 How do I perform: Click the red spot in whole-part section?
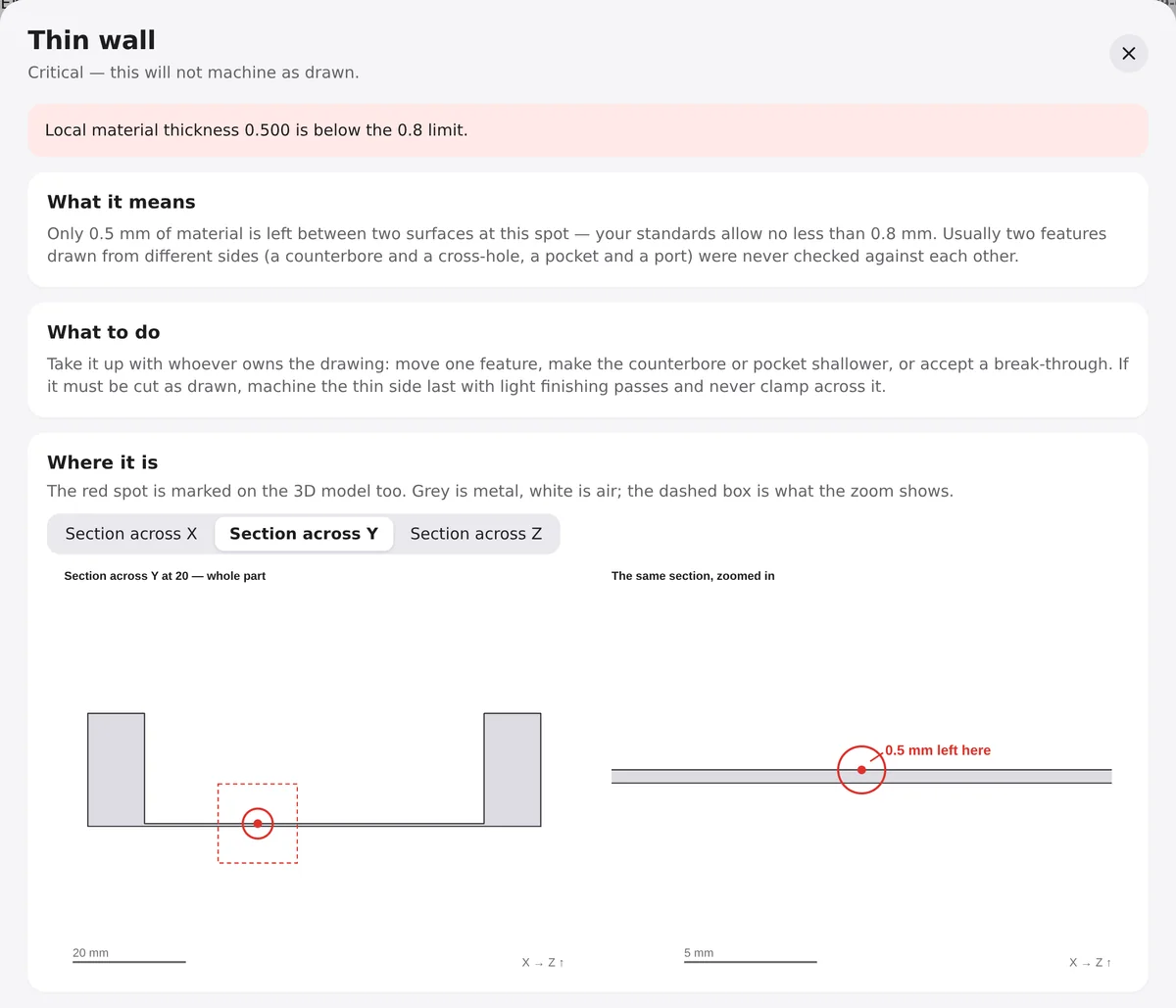(258, 824)
